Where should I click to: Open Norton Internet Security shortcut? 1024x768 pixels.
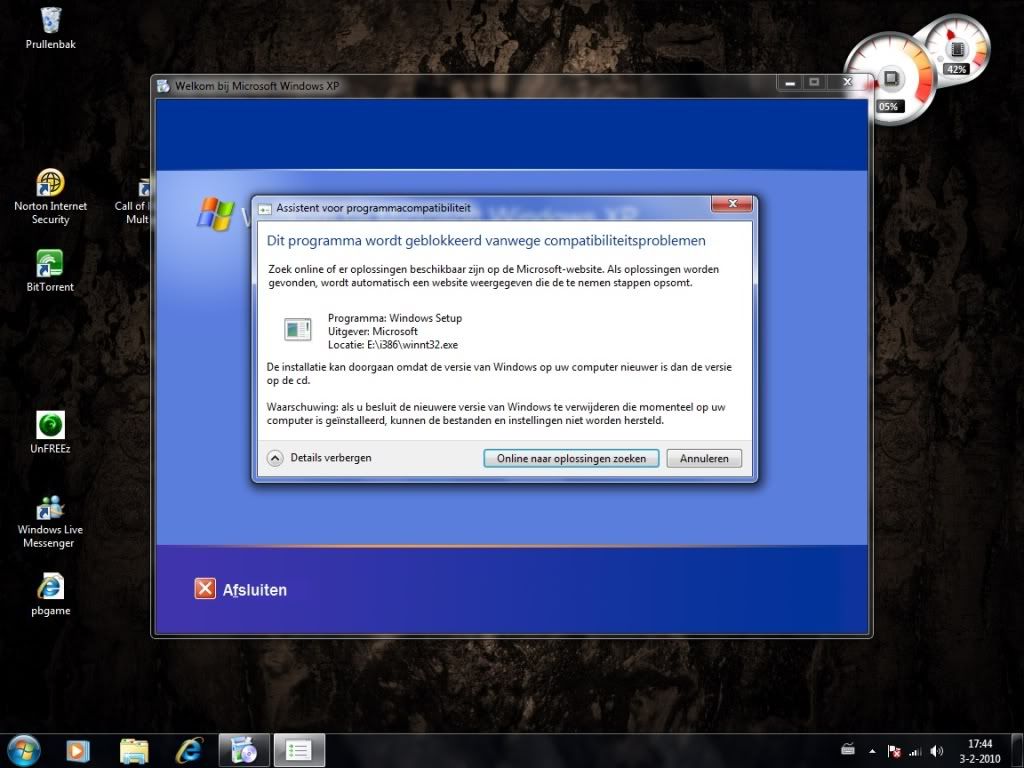50,197
